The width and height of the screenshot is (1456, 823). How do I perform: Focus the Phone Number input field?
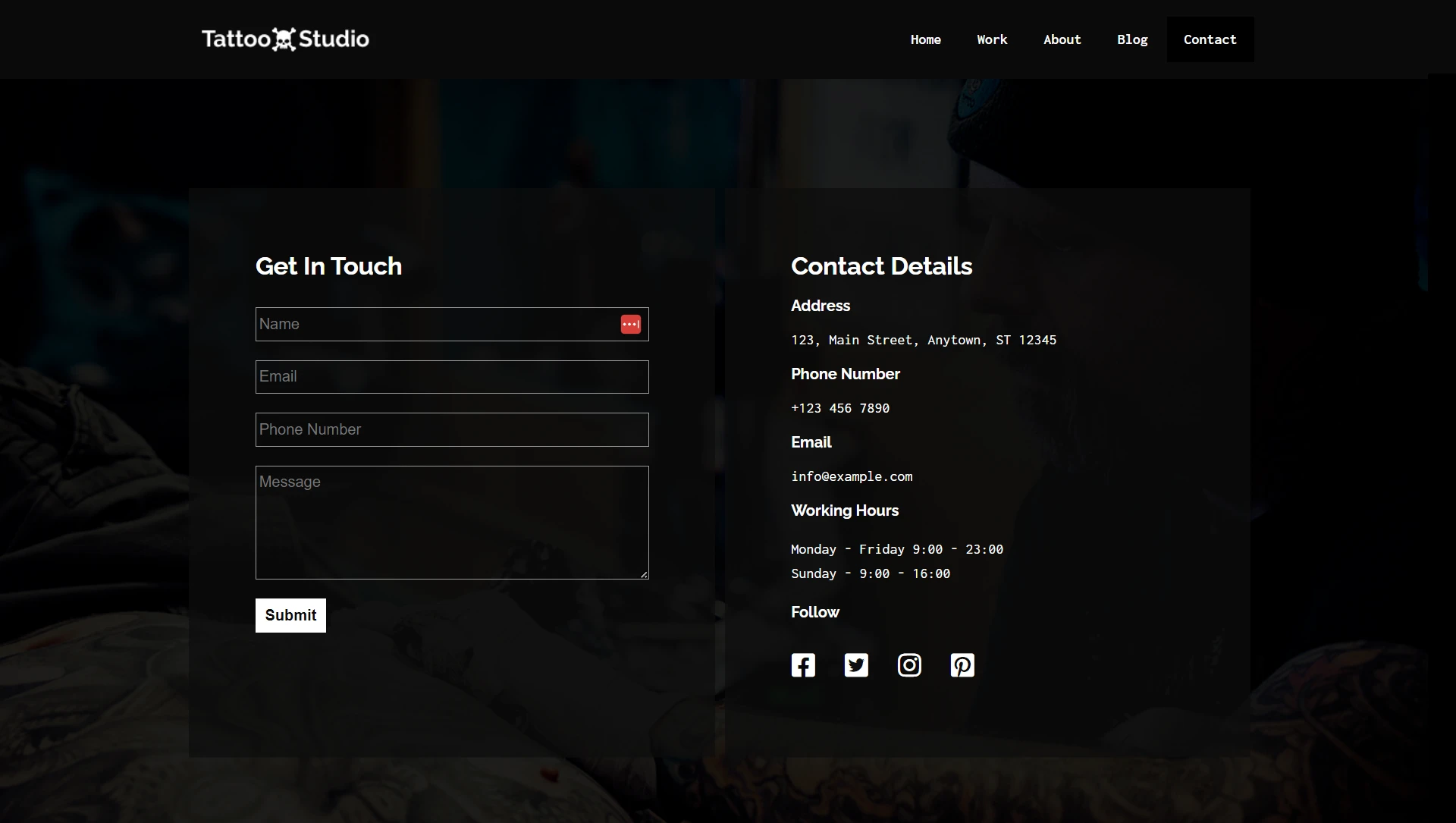tap(452, 429)
